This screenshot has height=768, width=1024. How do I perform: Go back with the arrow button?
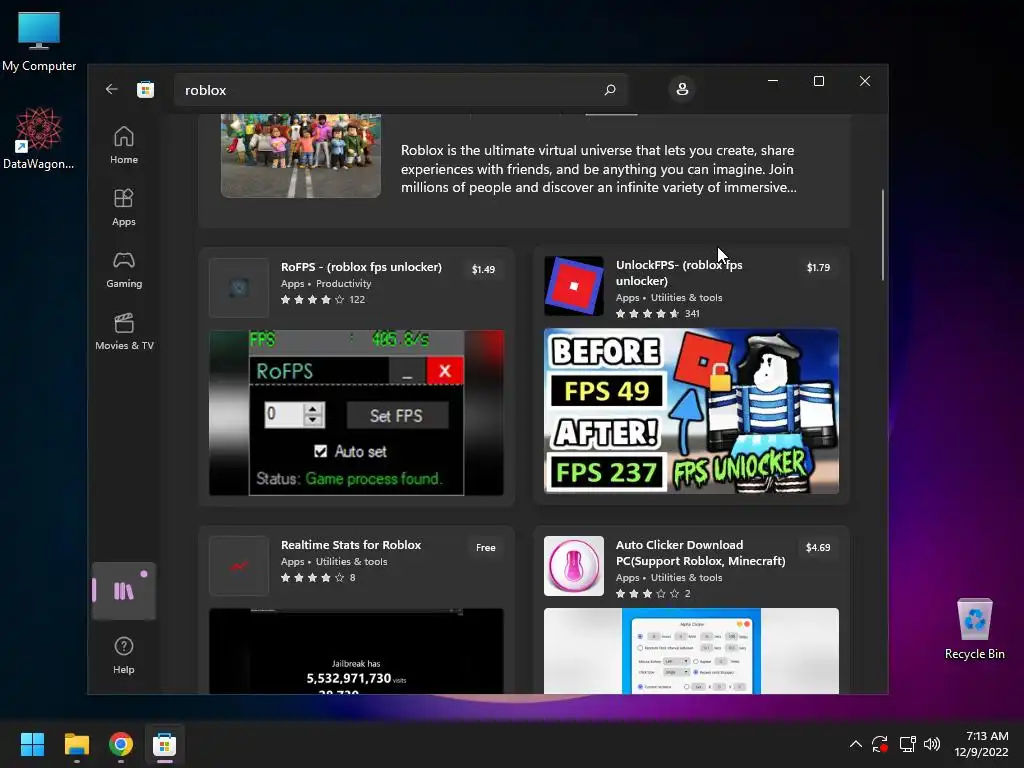pos(112,89)
